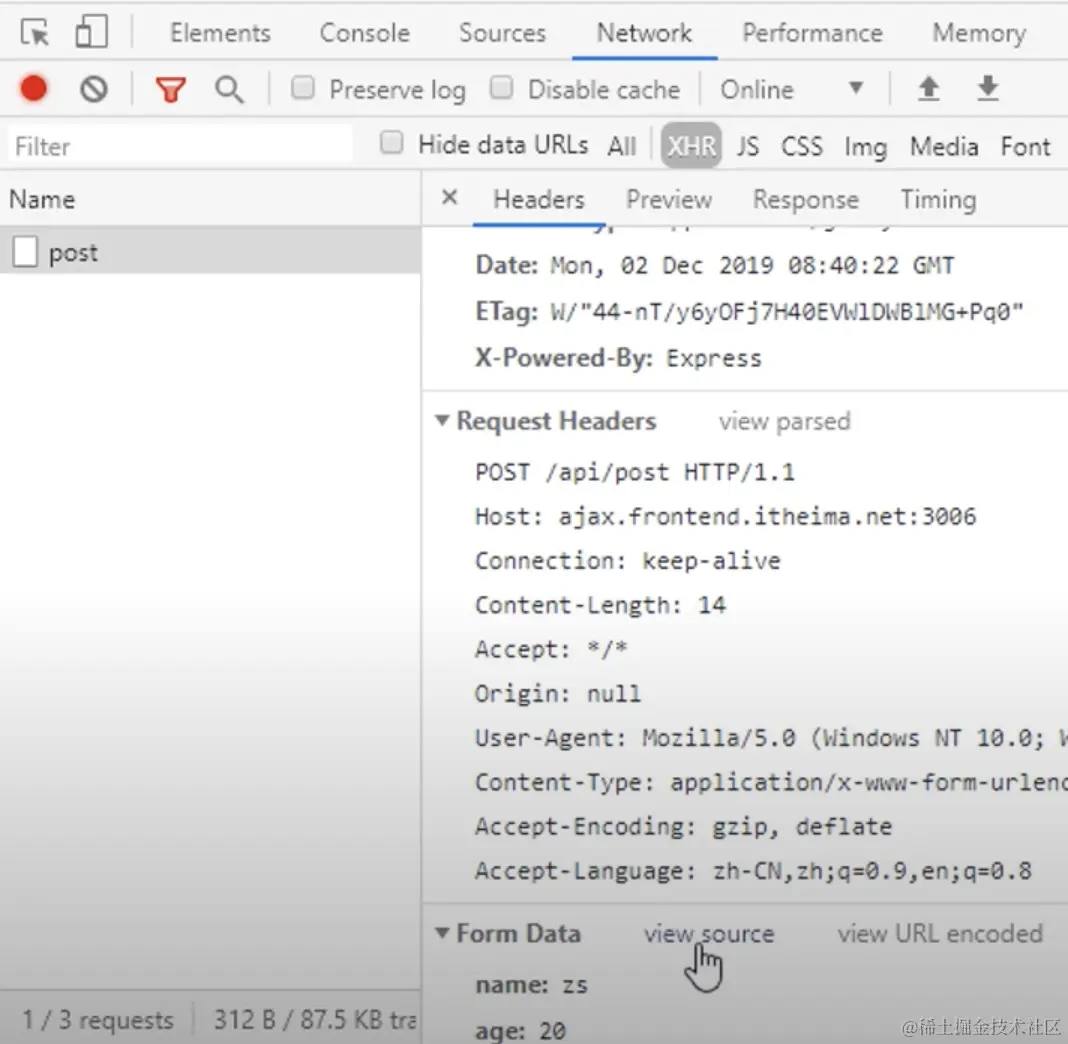Image resolution: width=1068 pixels, height=1044 pixels.
Task: Select the User-Agent header line
Action: click(771, 738)
